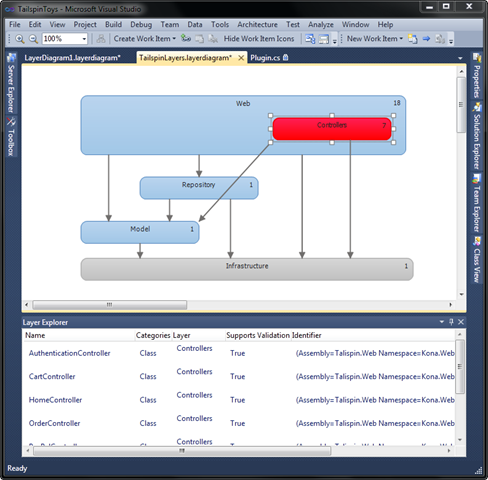Click the grayed icon right of the blue arrow

pos(440,39)
